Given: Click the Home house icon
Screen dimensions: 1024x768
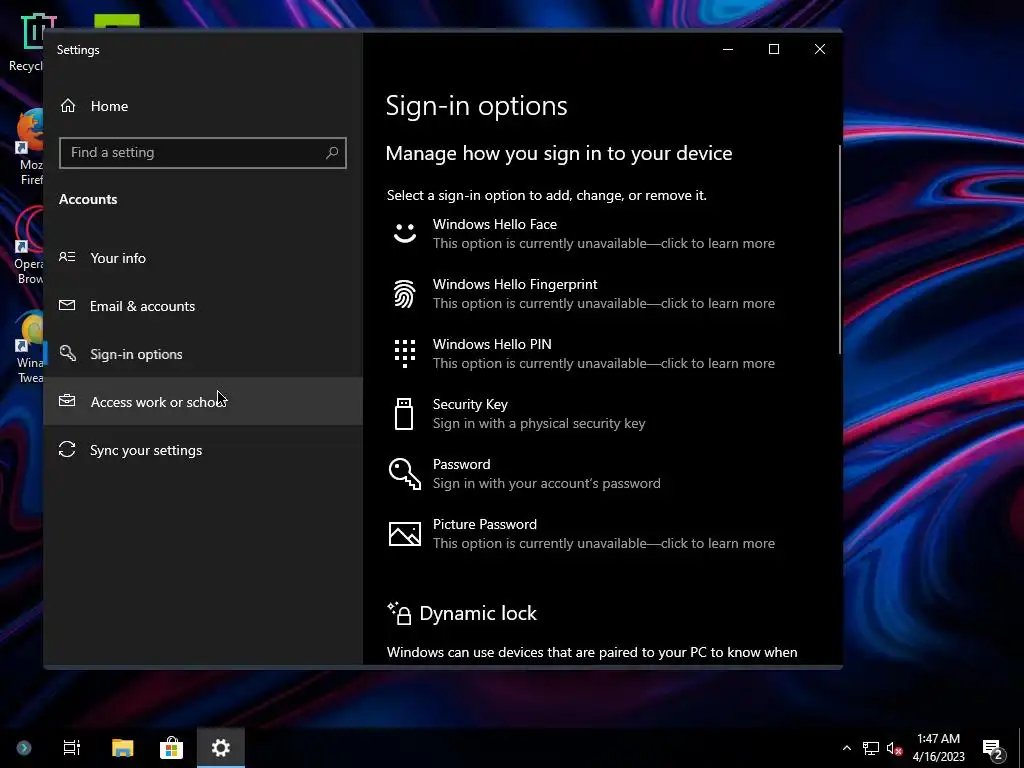Looking at the screenshot, I should 68,106.
